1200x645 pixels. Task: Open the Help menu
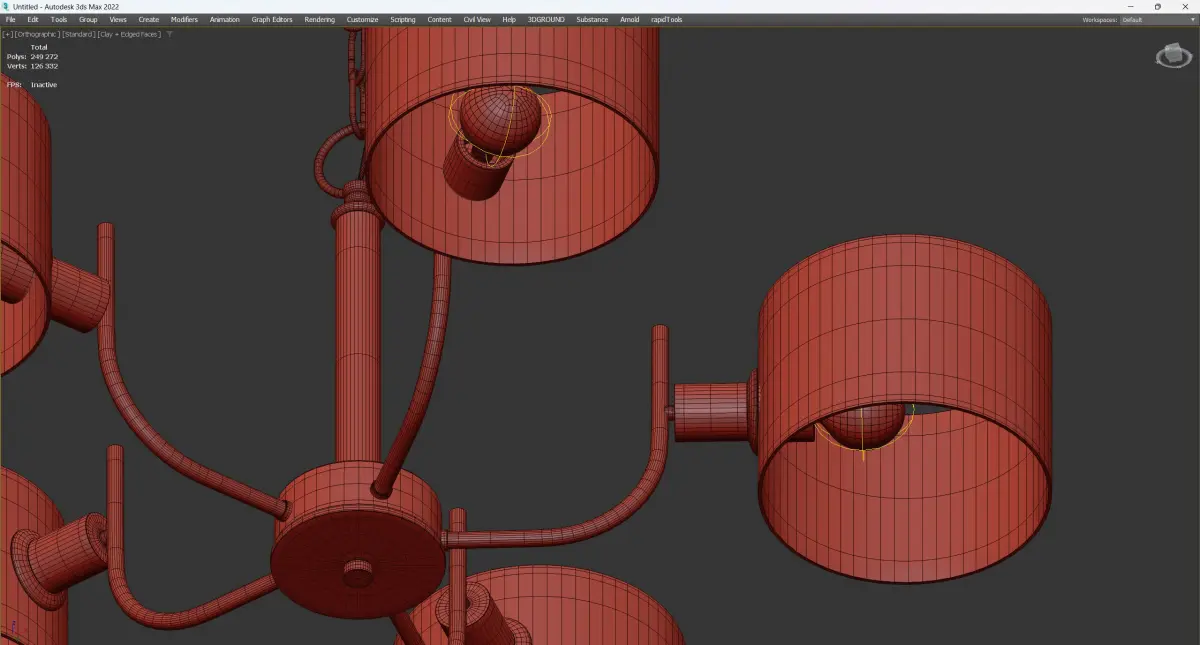click(509, 19)
